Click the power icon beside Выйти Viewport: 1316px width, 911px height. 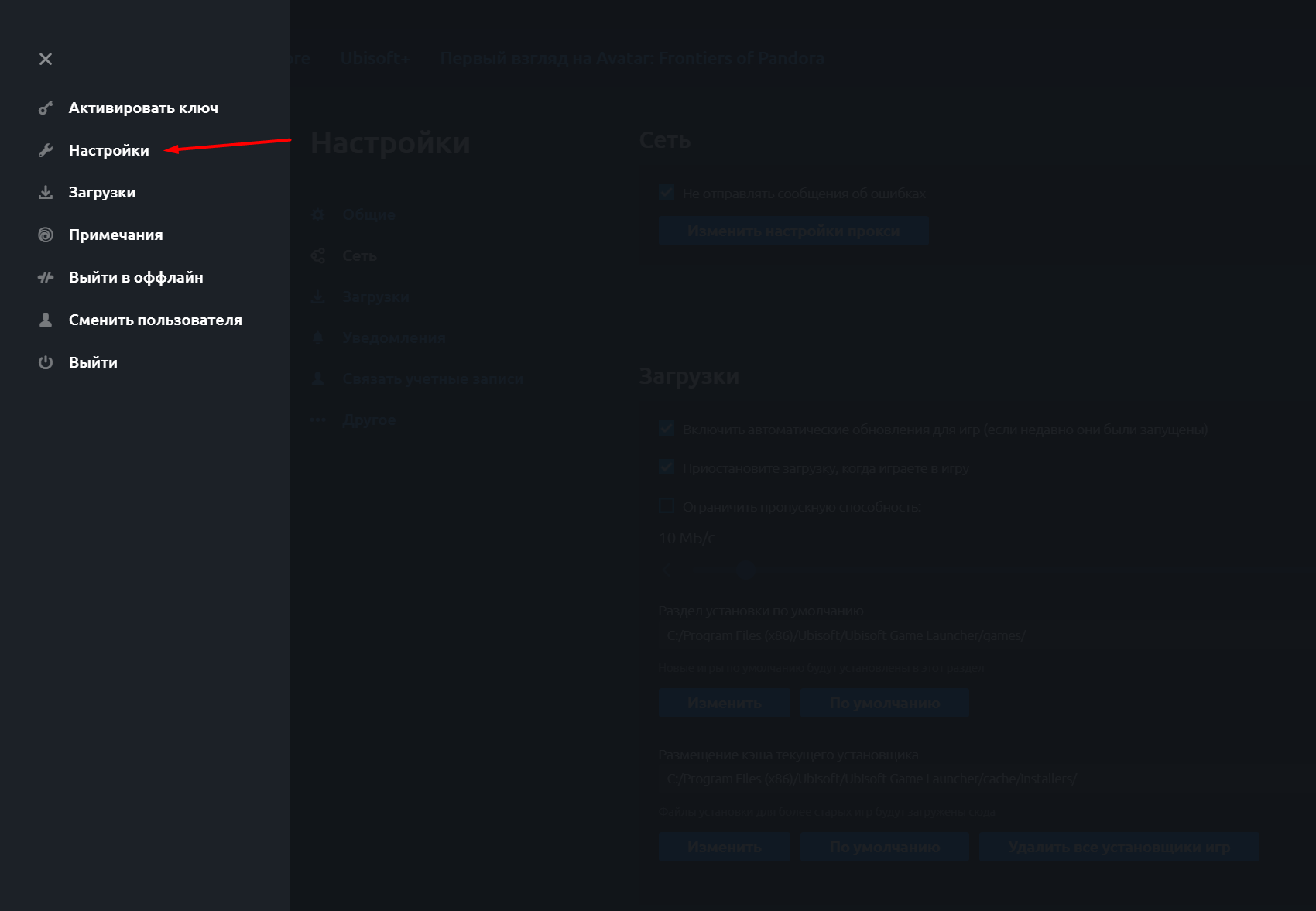[x=46, y=362]
